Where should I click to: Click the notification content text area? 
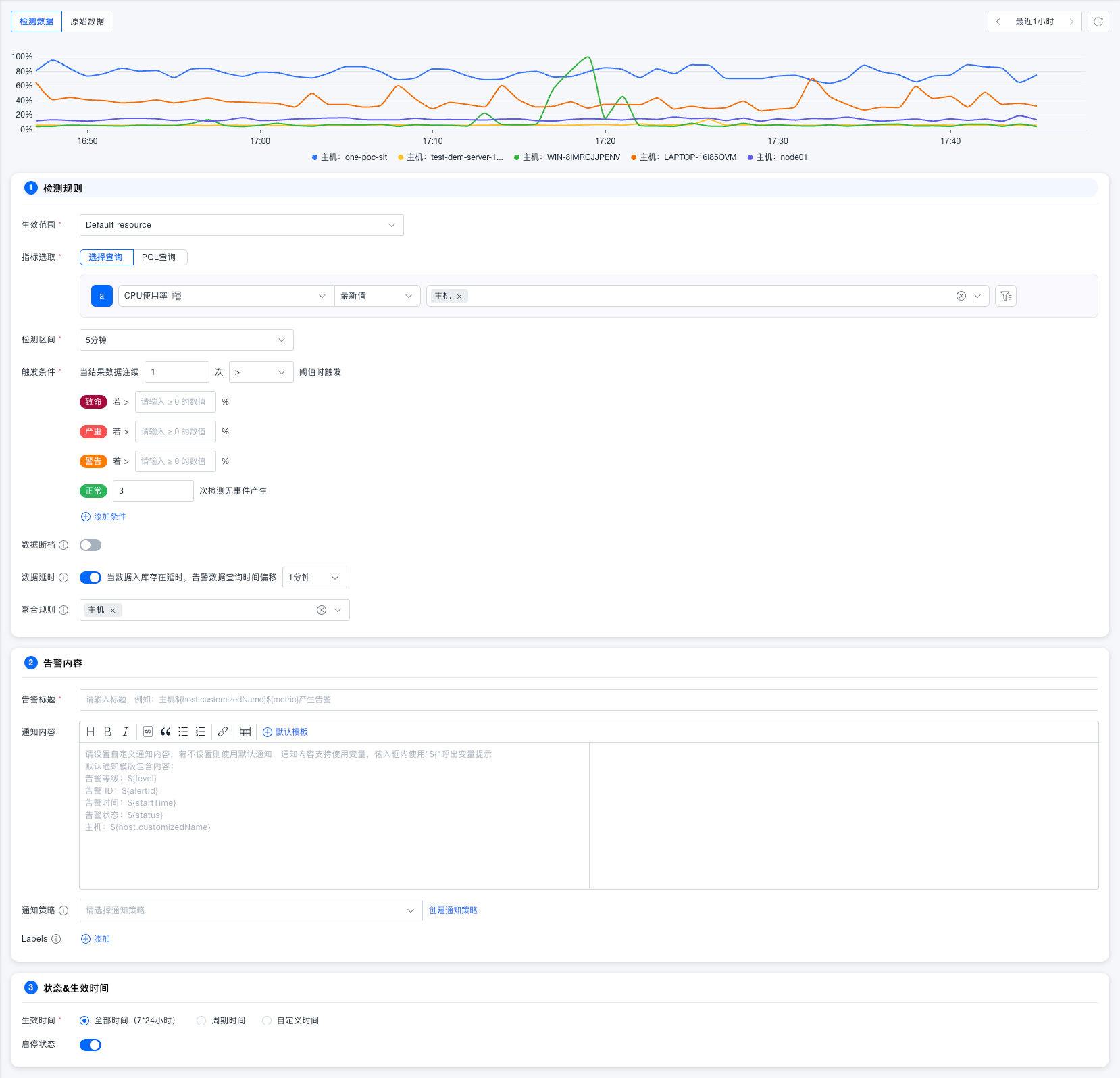tap(334, 816)
